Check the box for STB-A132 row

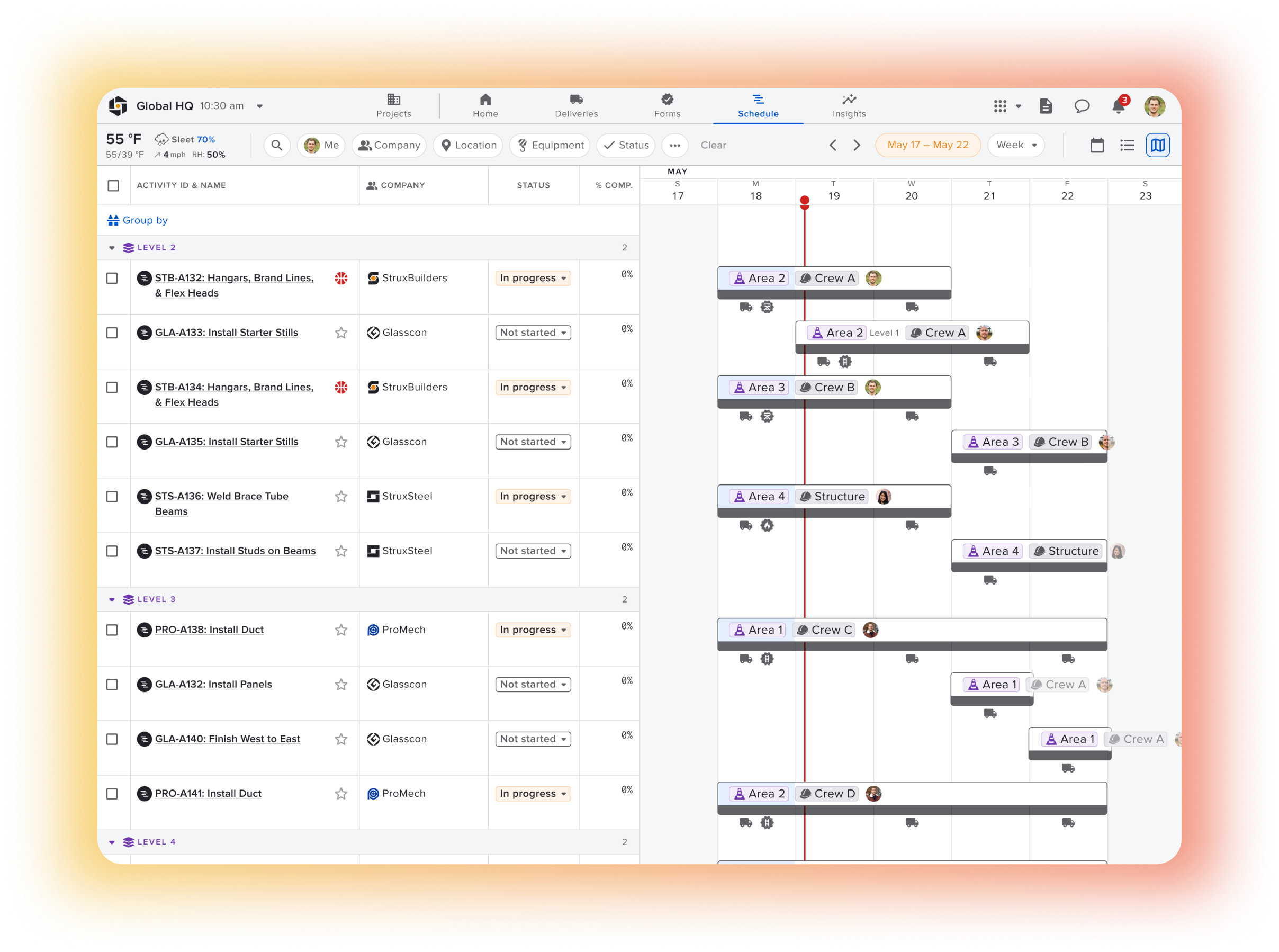point(112,279)
